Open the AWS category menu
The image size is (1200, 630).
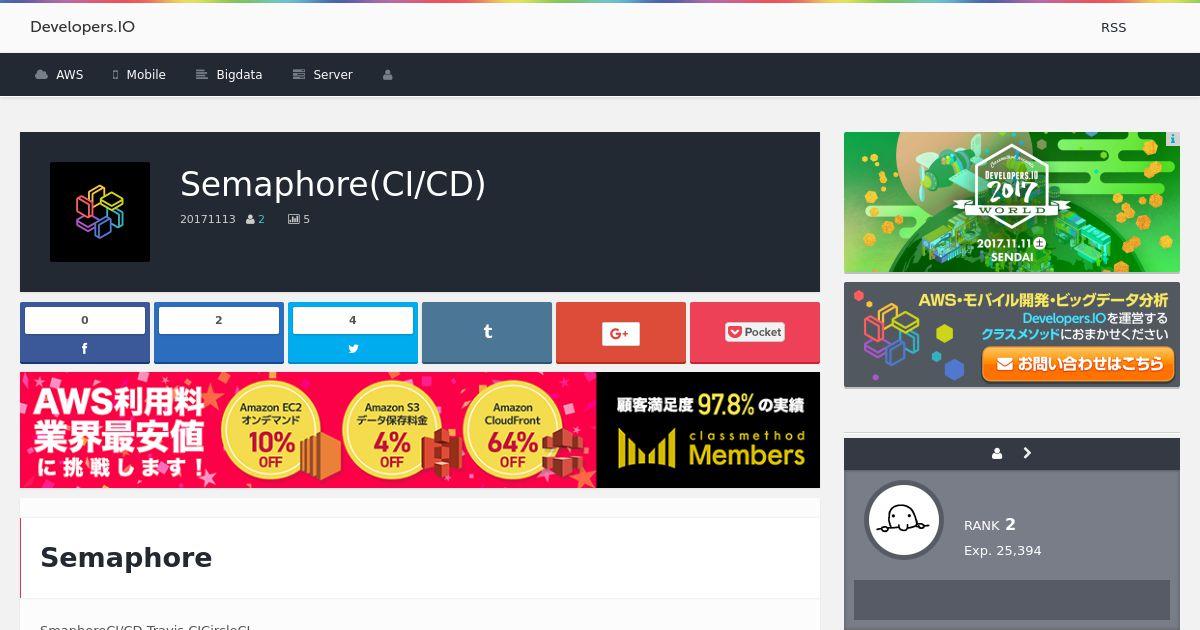(59, 75)
